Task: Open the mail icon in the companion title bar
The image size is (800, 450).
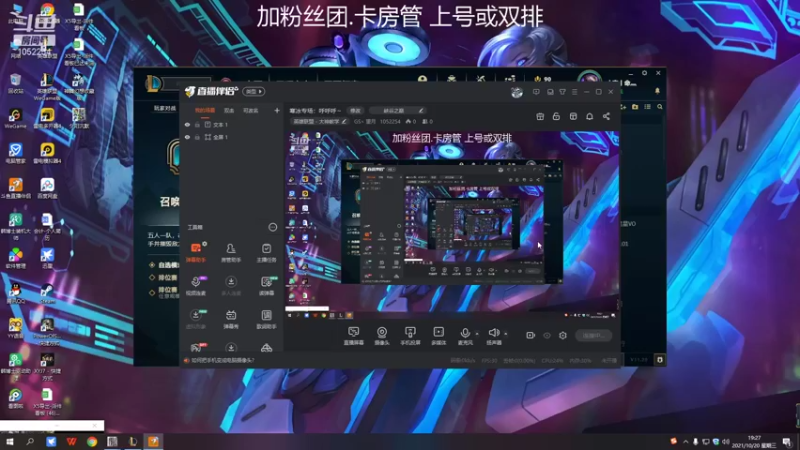Action: [x=550, y=92]
